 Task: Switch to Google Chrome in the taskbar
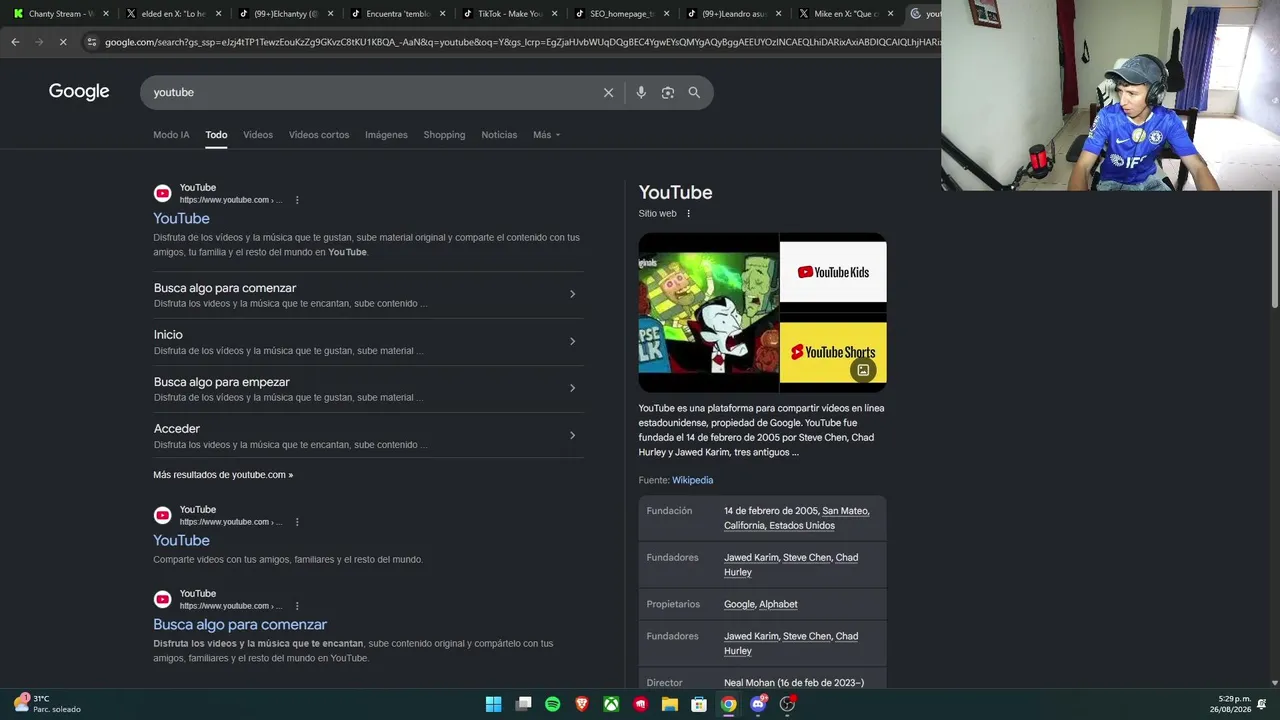pyautogui.click(x=729, y=704)
